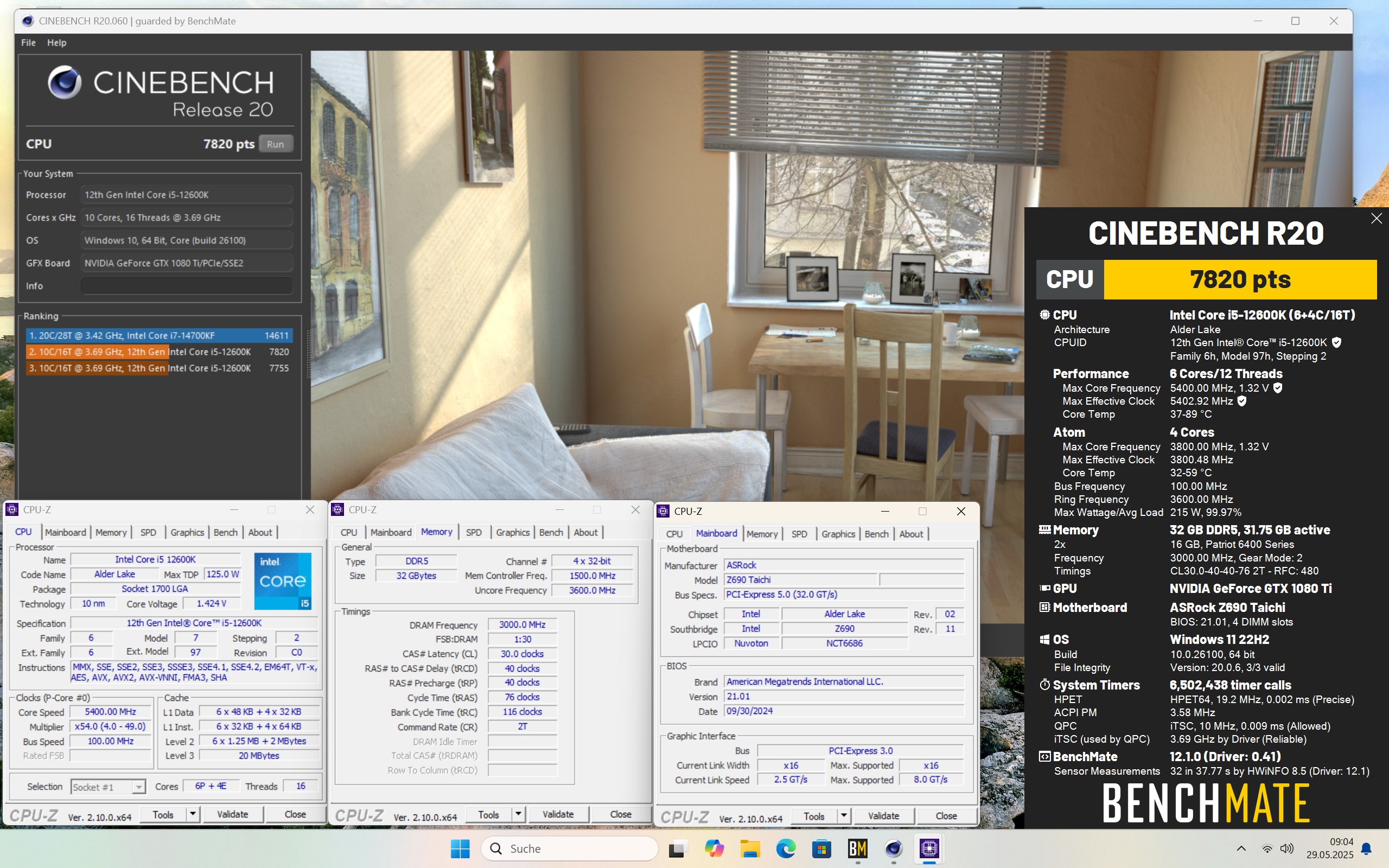Click the Cinebench title bar logo icon
Viewport: 1389px width, 868px height.
(28, 21)
